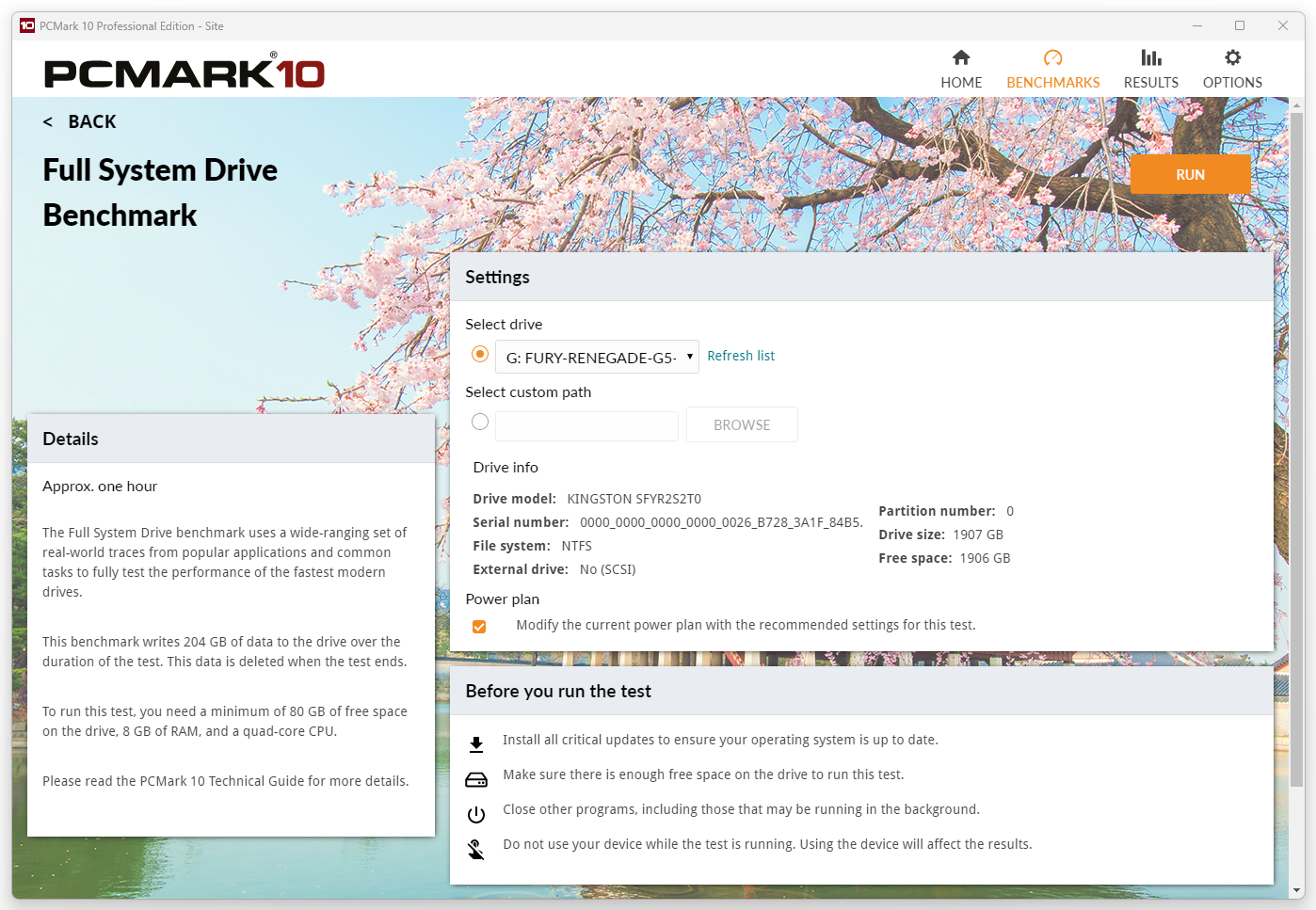Uncheck the modify power plan checkbox
This screenshot has width=1316, height=910.
[x=479, y=627]
